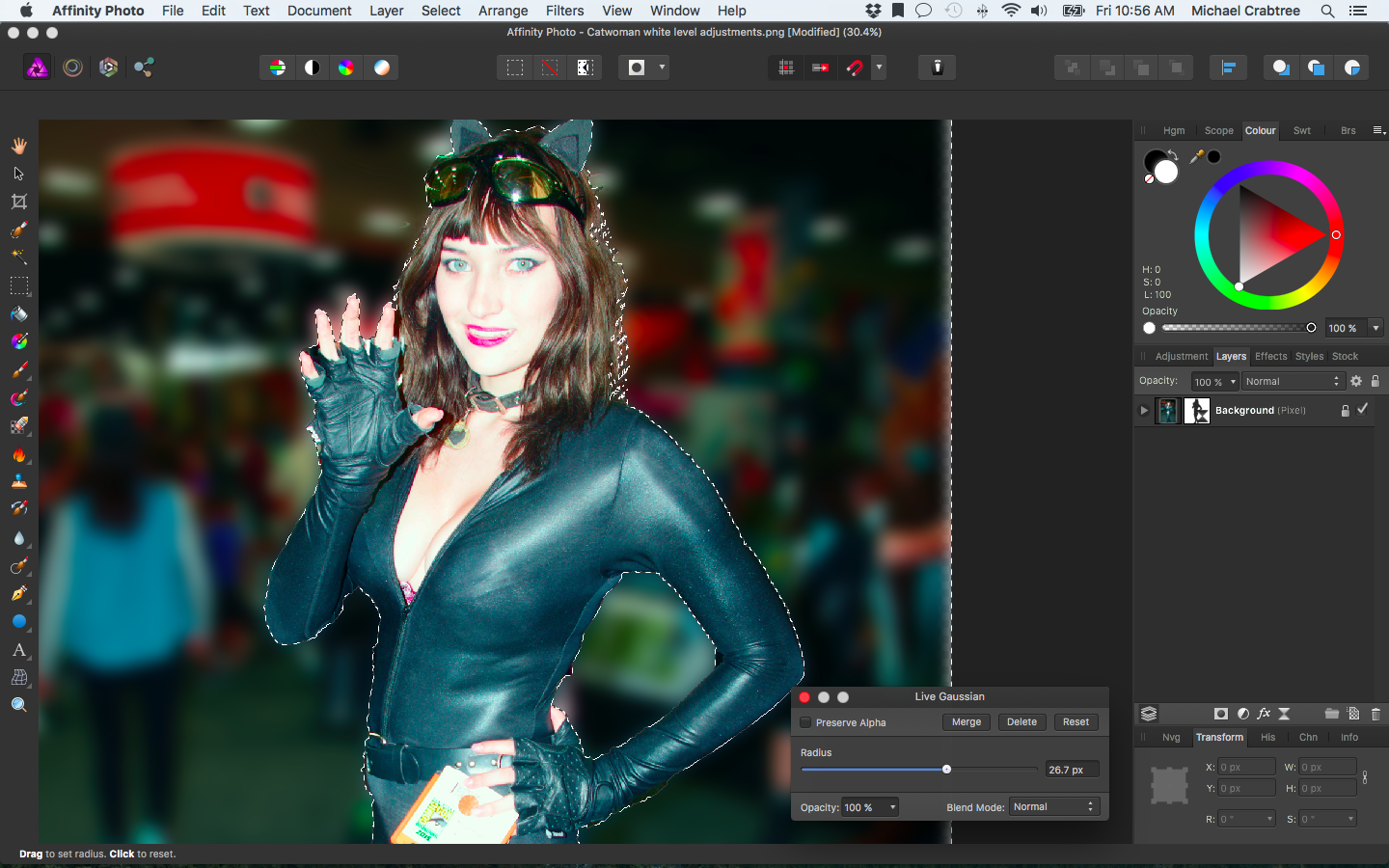Switch to the Chn tab
1389x868 pixels.
(x=1308, y=737)
